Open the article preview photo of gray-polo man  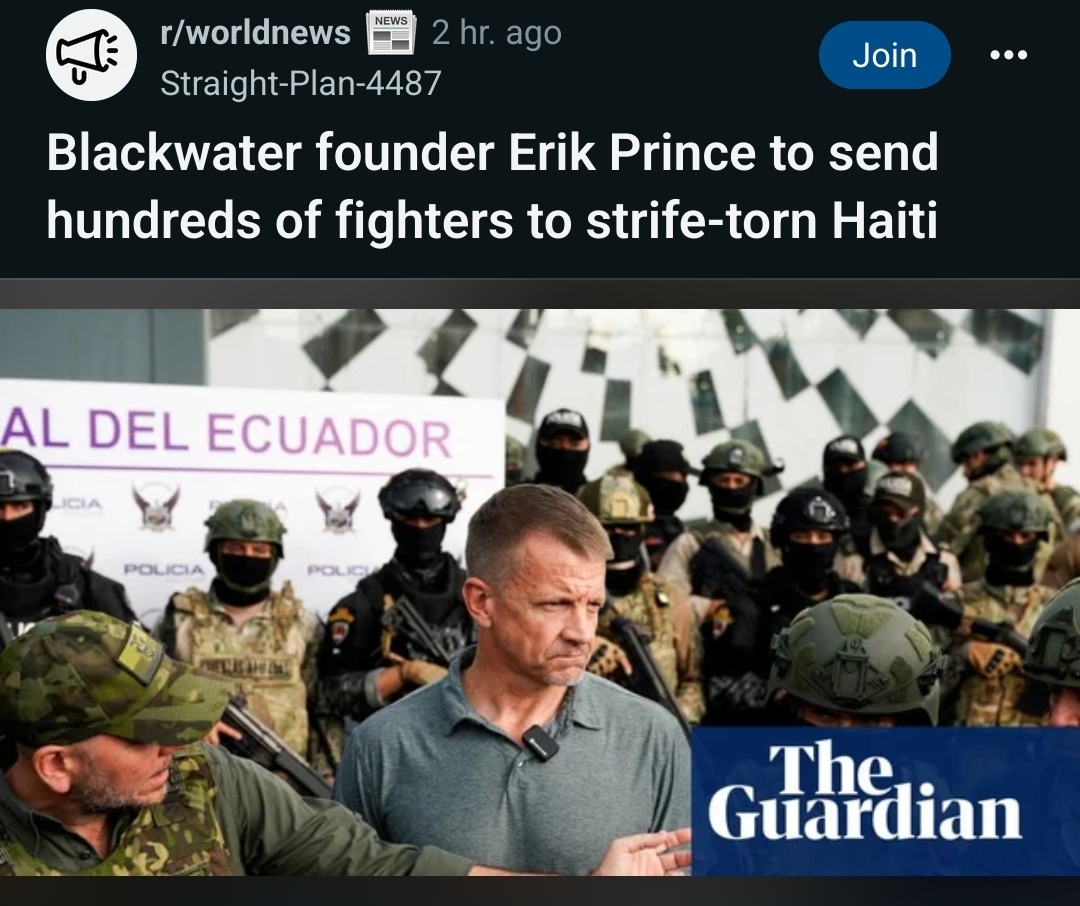tap(540, 593)
